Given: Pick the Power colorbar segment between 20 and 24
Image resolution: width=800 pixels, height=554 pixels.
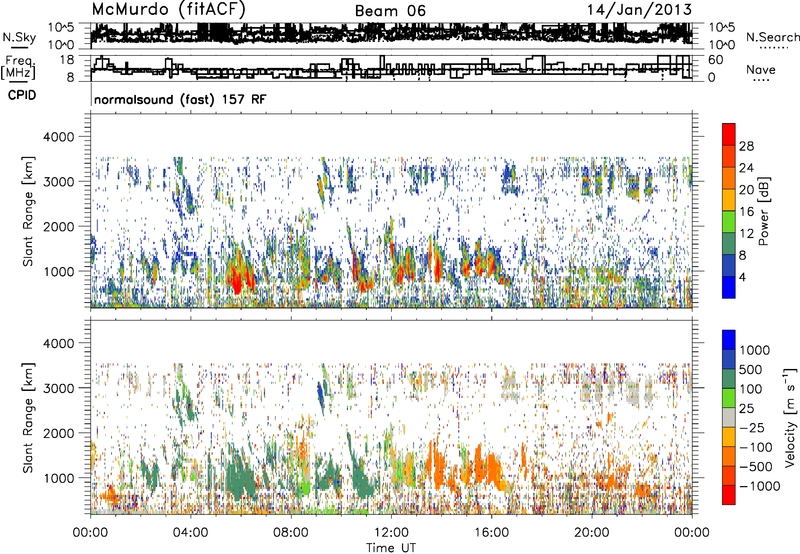Looking at the screenshot, I should tap(729, 178).
